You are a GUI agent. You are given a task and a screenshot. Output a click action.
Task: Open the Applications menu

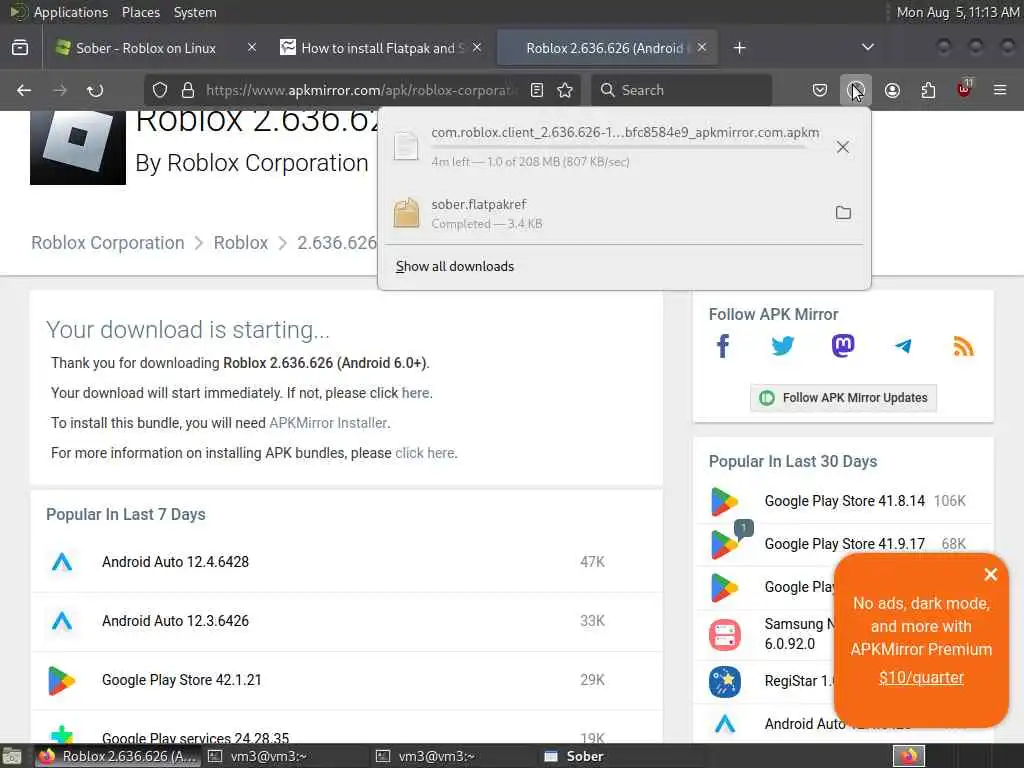pos(71,12)
